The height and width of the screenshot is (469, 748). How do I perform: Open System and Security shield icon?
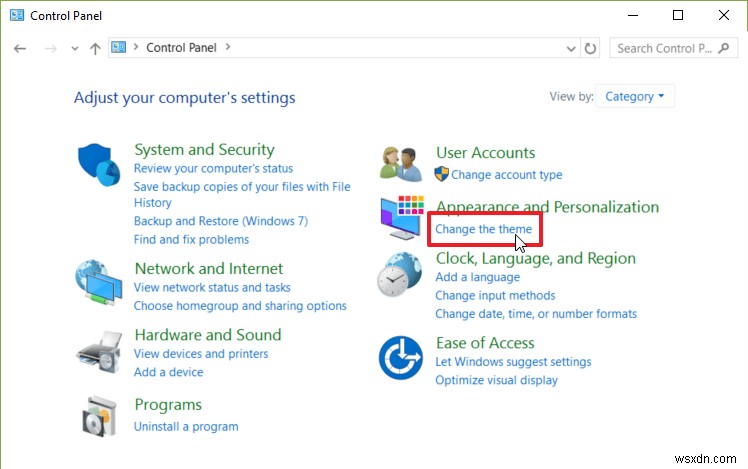tap(99, 165)
